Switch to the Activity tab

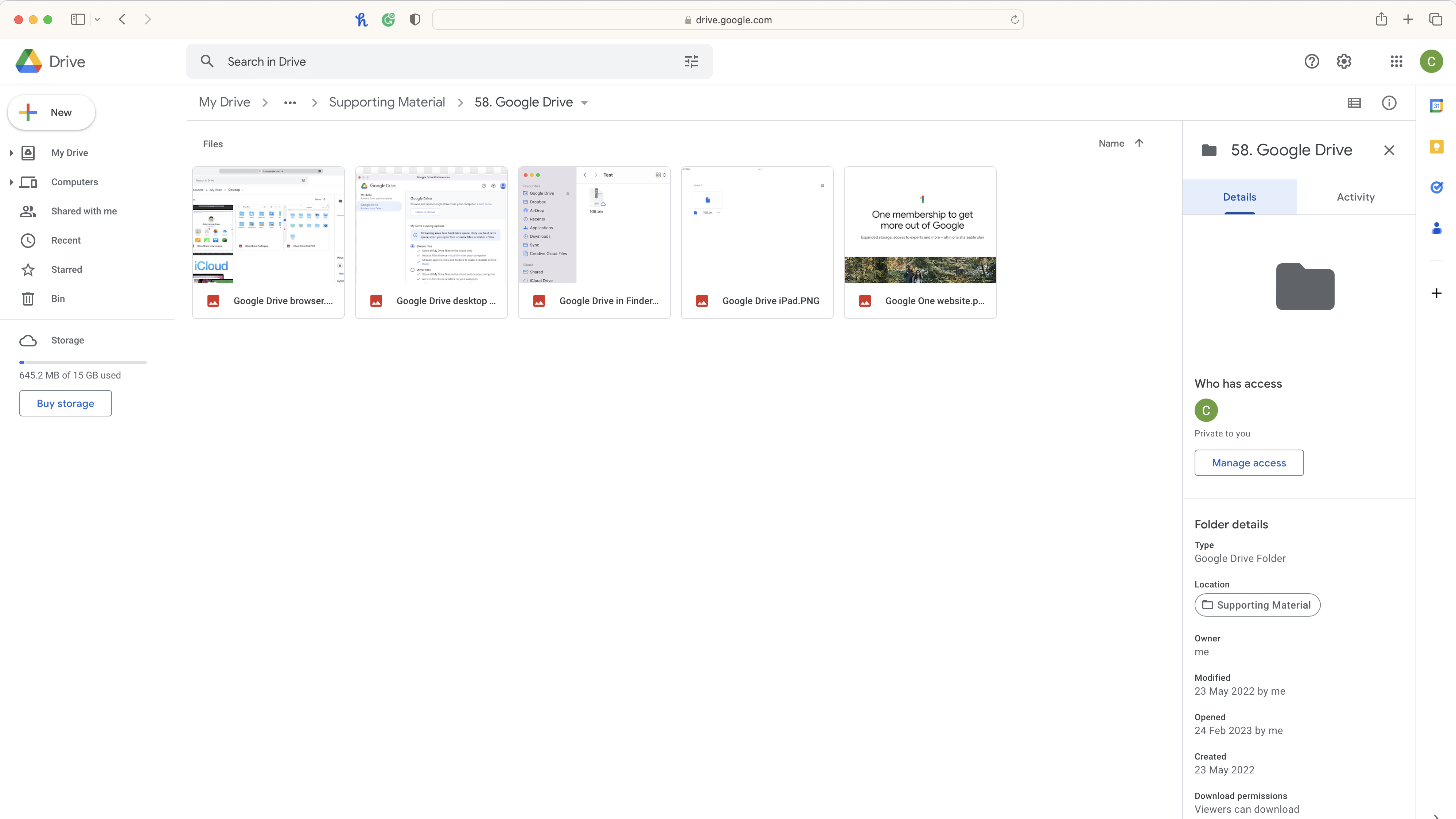point(1355,196)
